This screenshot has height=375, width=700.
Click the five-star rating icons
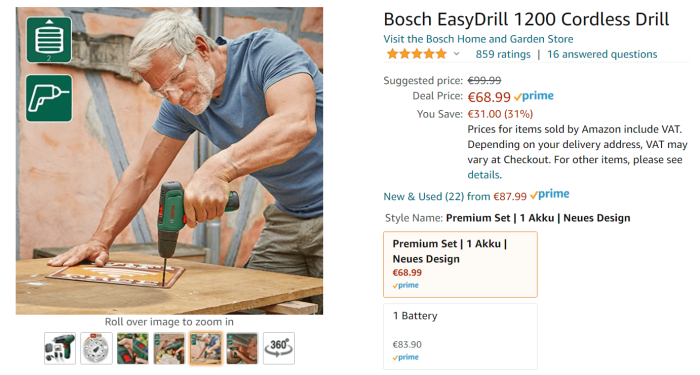417,54
